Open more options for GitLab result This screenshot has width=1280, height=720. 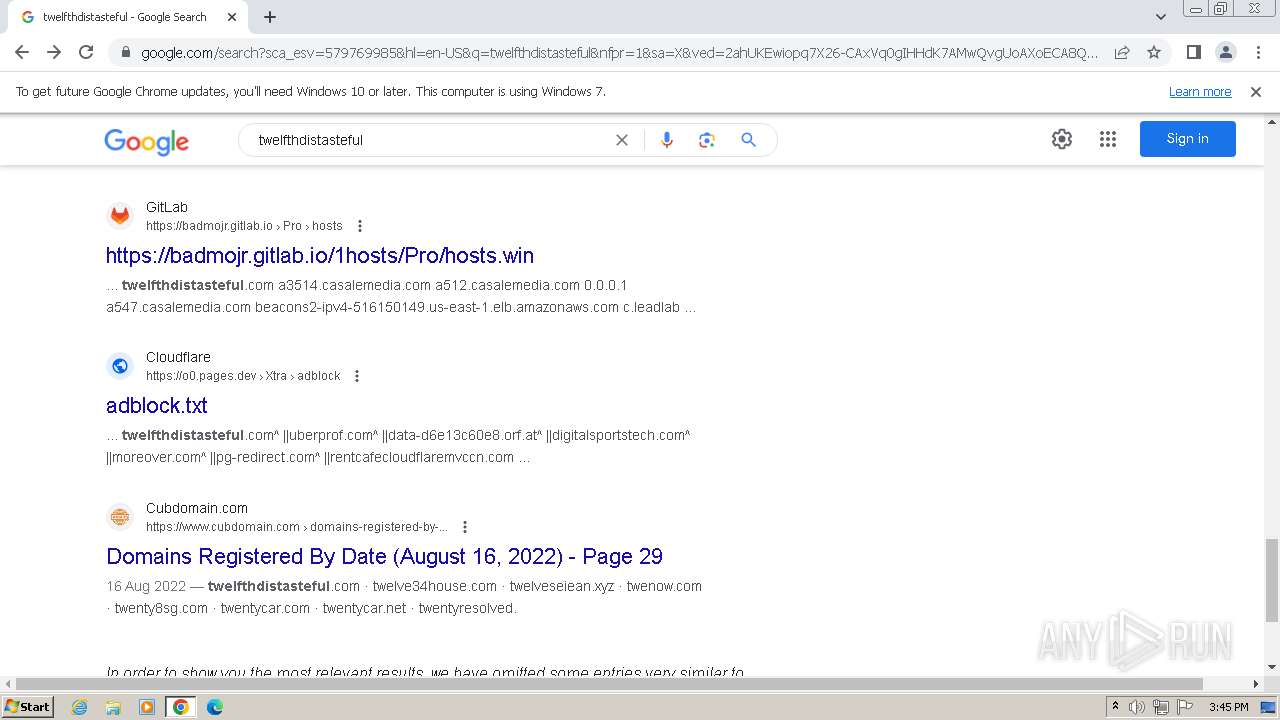(360, 226)
